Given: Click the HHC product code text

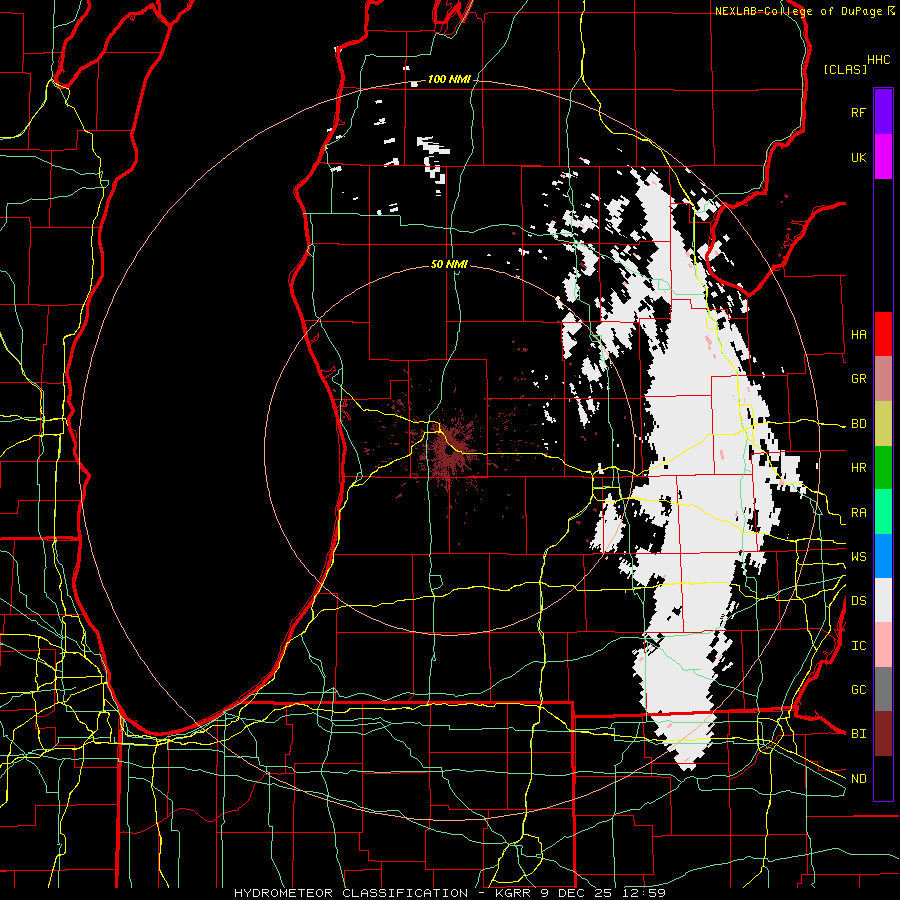Looking at the screenshot, I should click(x=879, y=60).
